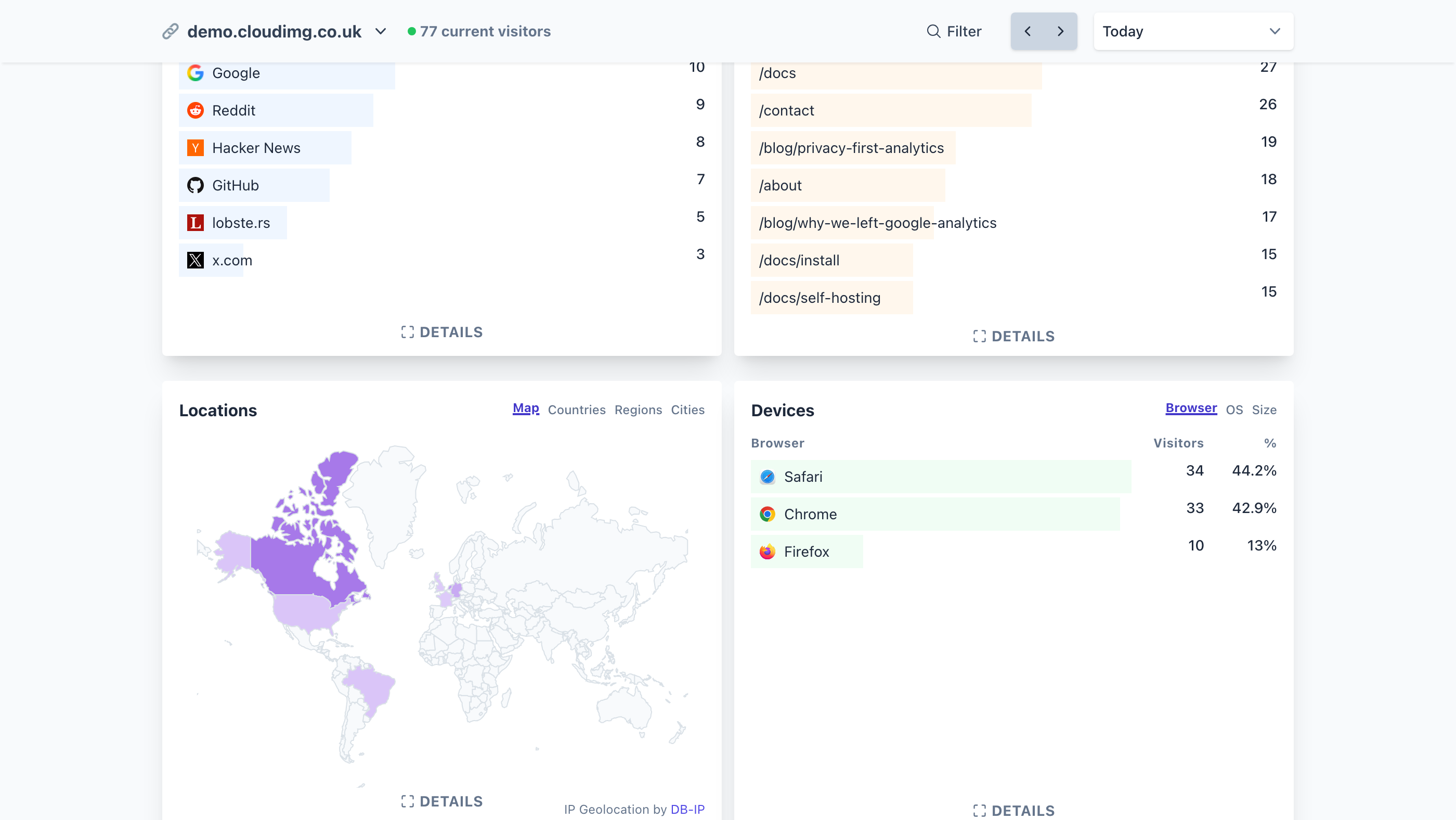
Task: Click the Safari browser icon
Action: [x=767, y=477]
